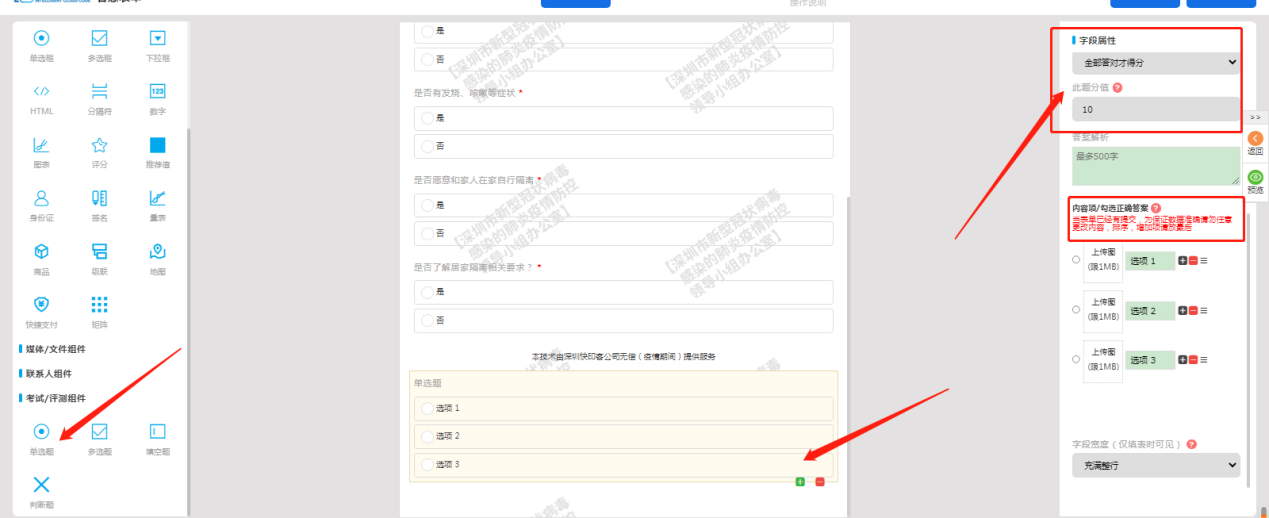Viewport: 1269px width, 518px height.
Task: Click 上传图 button beside 选项 3
Action: point(1102,359)
